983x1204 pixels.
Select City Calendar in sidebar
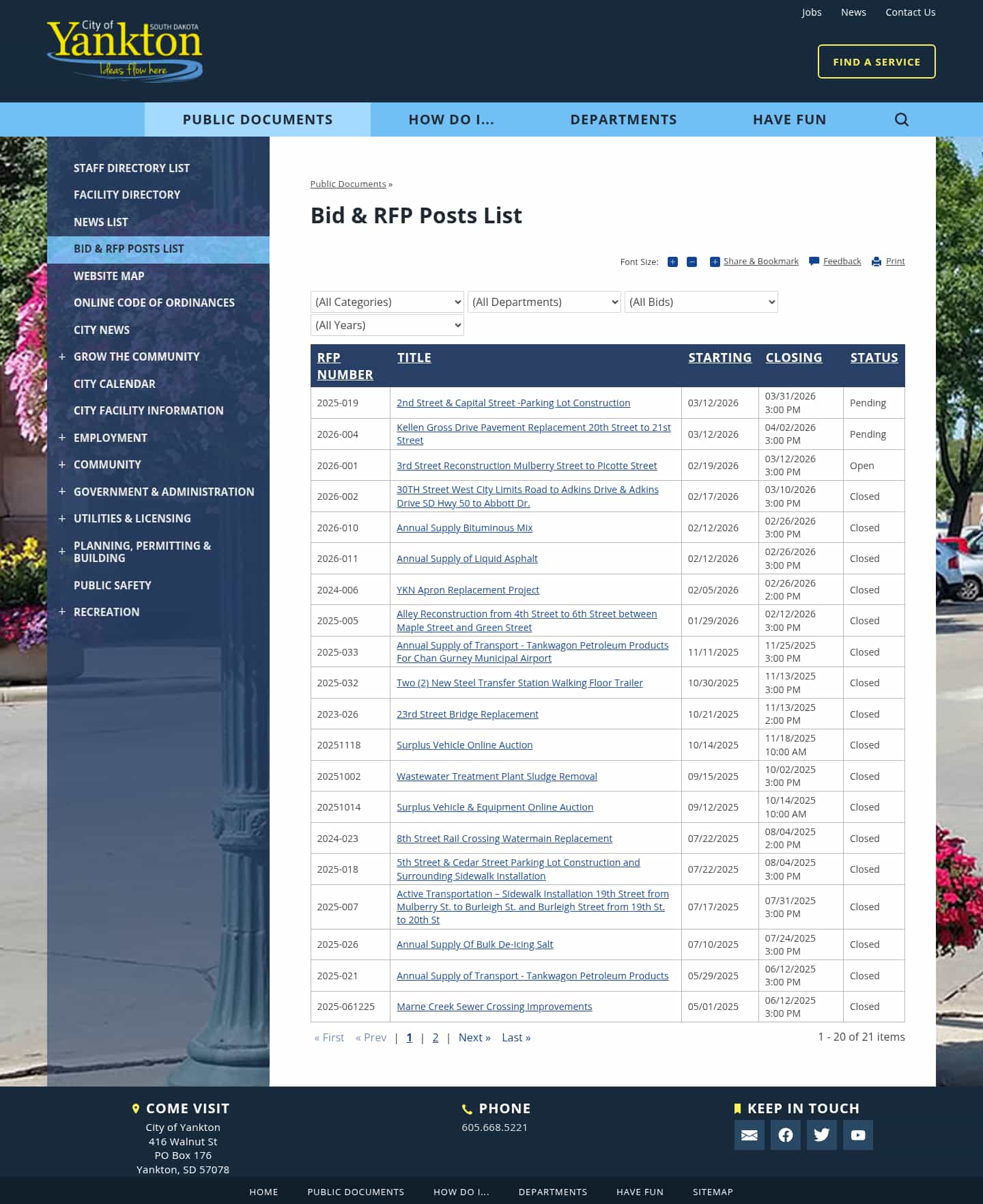pos(115,384)
